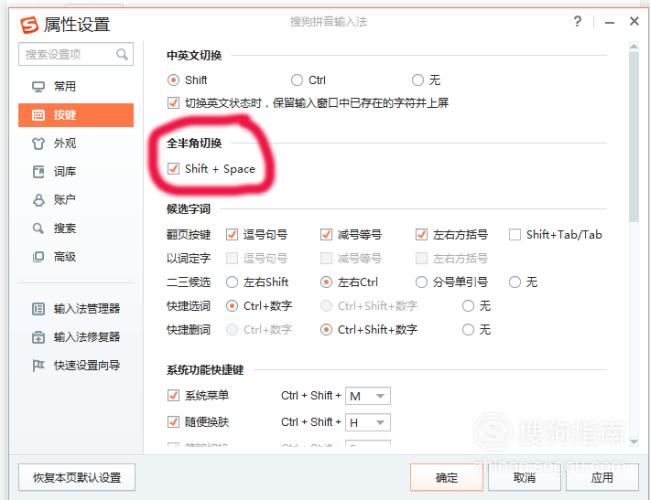Toggle 切换英文状态时保留字符并上屏 checkbox

173,103
